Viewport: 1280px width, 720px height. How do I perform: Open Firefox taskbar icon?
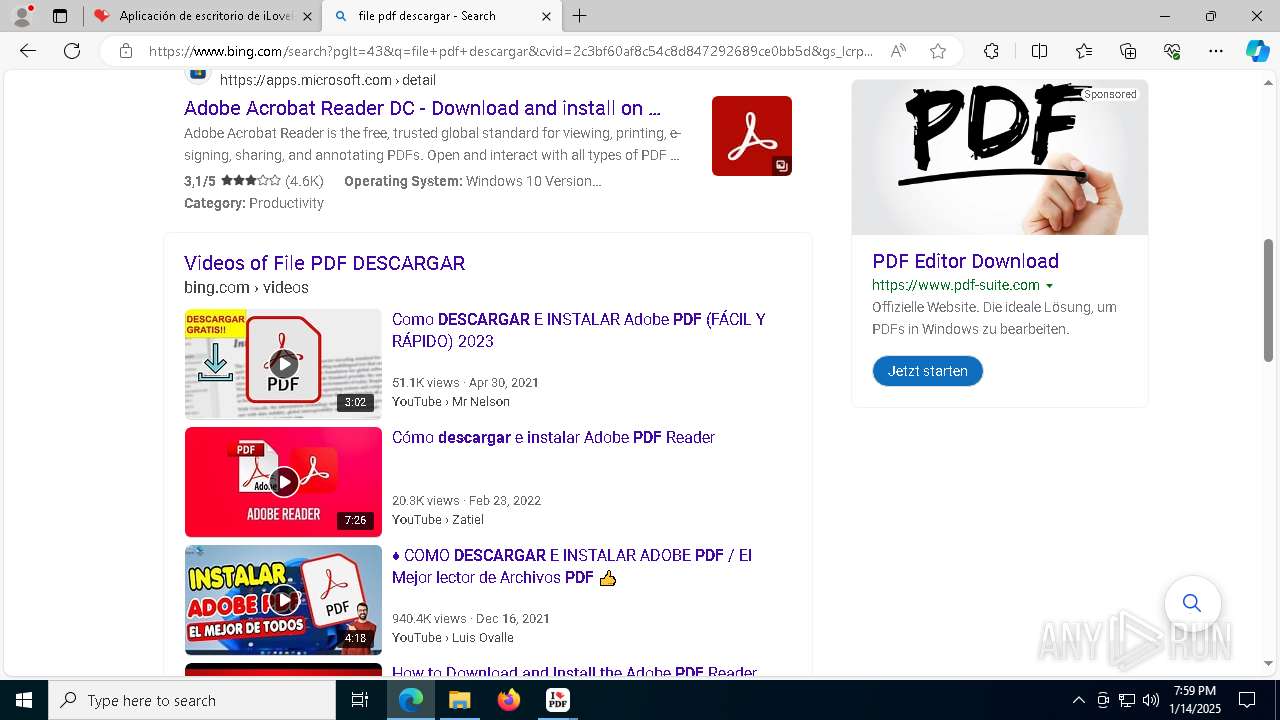pos(509,700)
